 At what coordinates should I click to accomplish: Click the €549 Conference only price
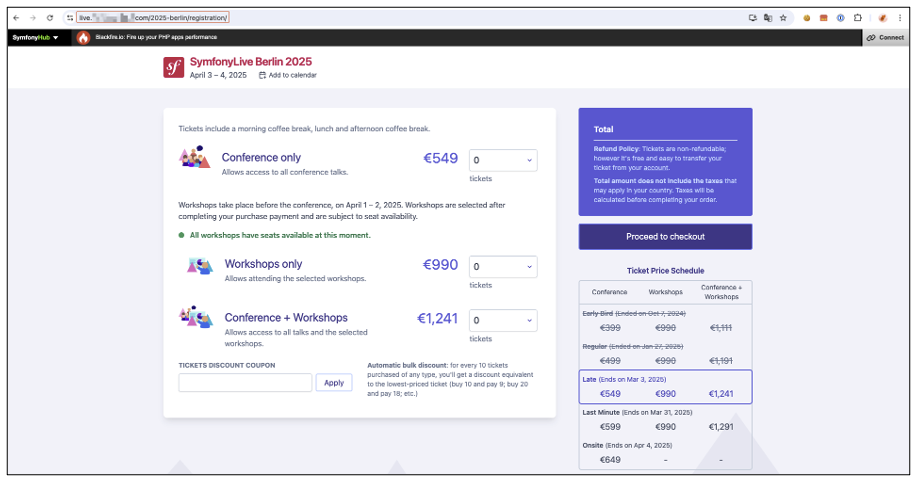(x=440, y=159)
